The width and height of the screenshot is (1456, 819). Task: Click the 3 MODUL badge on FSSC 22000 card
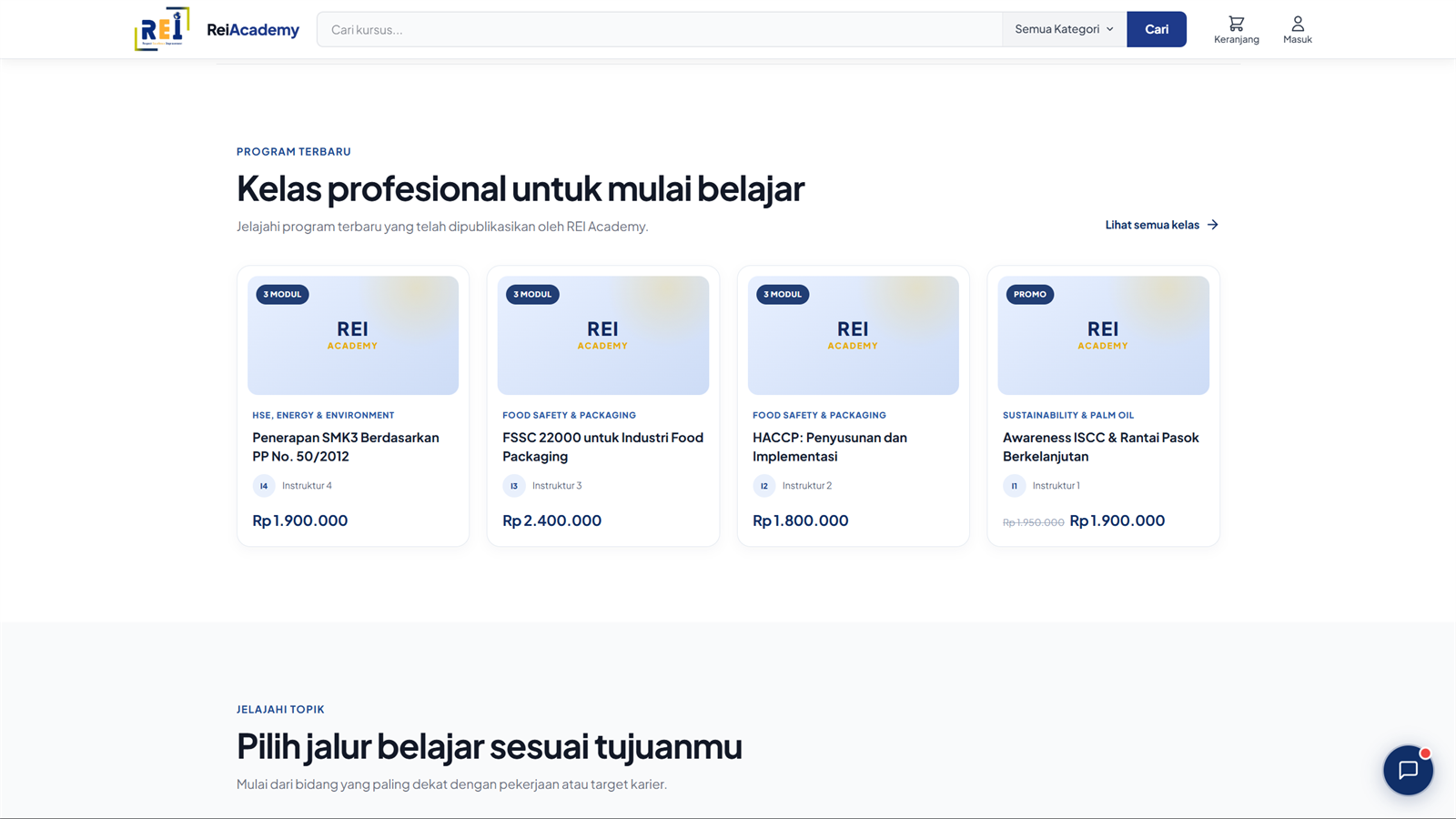[532, 294]
